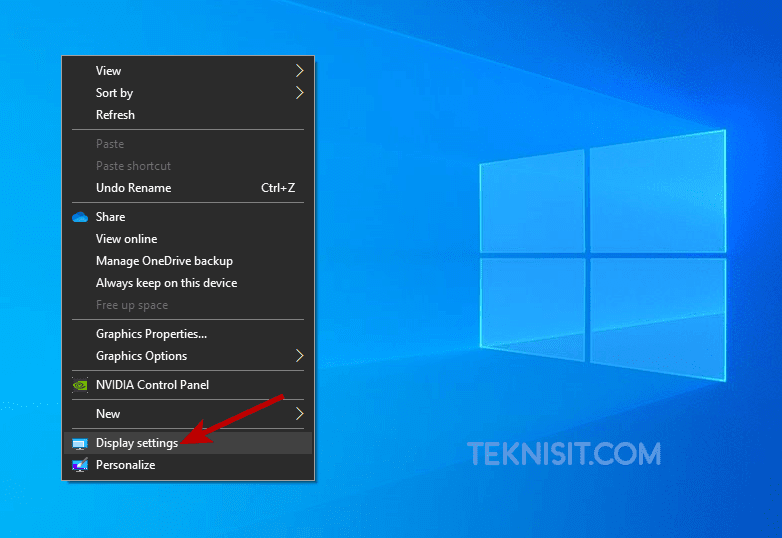Screen dimensions: 782x538
Task: Open Display settings from context menu
Action: pyautogui.click(x=188, y=443)
